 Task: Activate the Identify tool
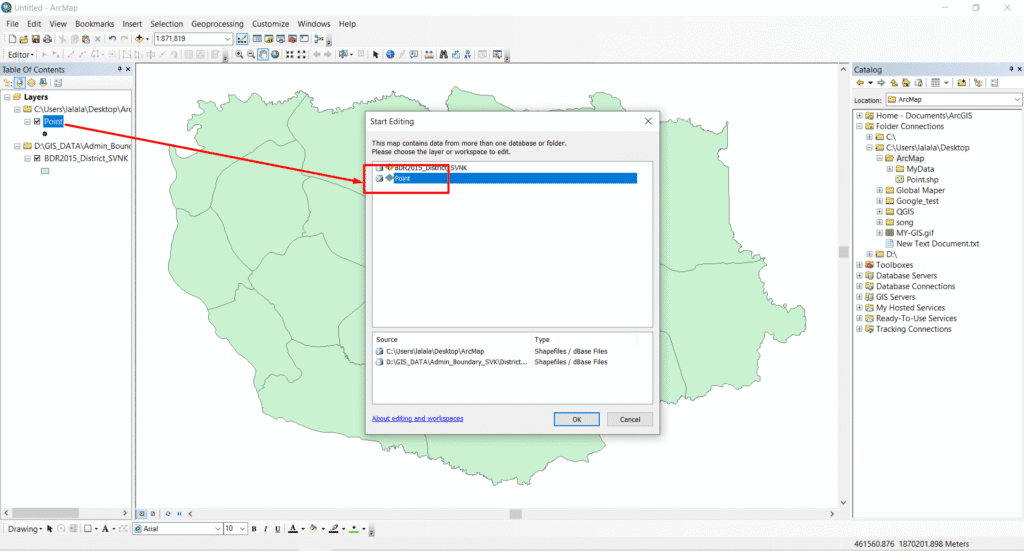click(x=390, y=55)
